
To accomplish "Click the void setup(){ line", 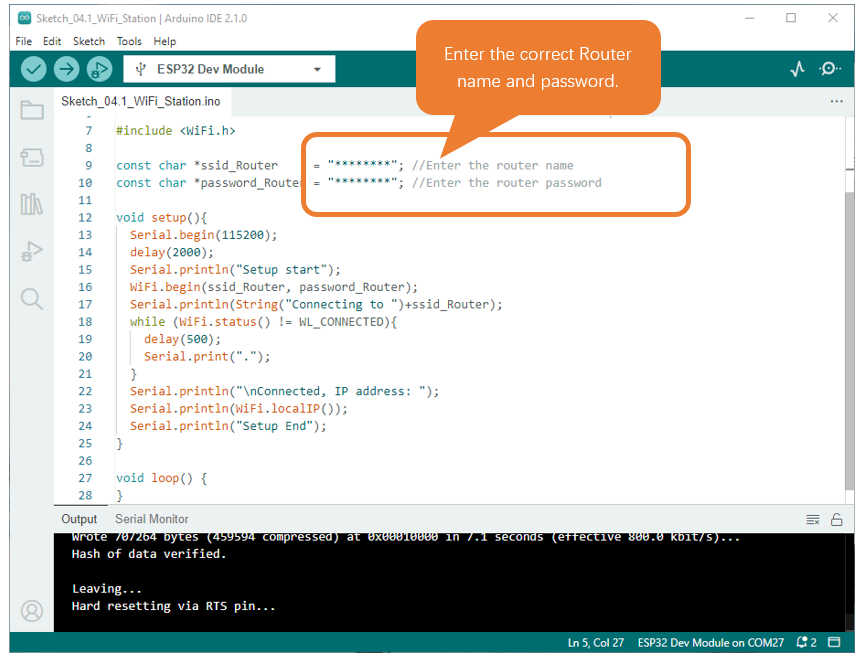I will click(x=161, y=217).
